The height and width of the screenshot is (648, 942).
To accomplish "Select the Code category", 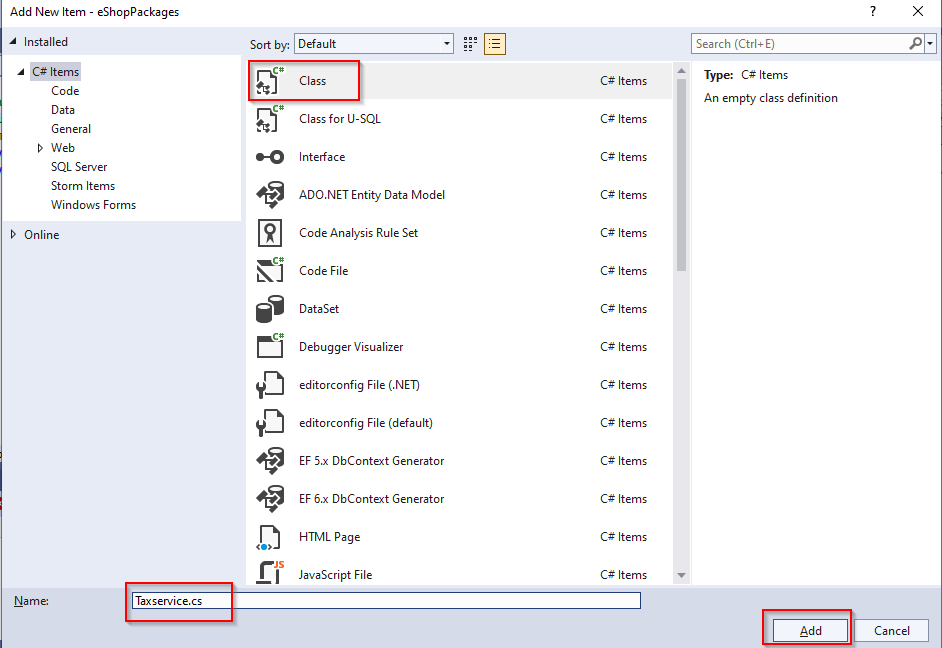I will pyautogui.click(x=65, y=91).
